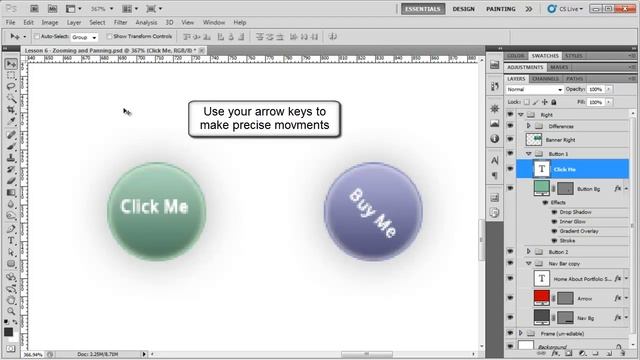Open the CS Live menu button
The height and width of the screenshot is (360, 640).
point(565,9)
